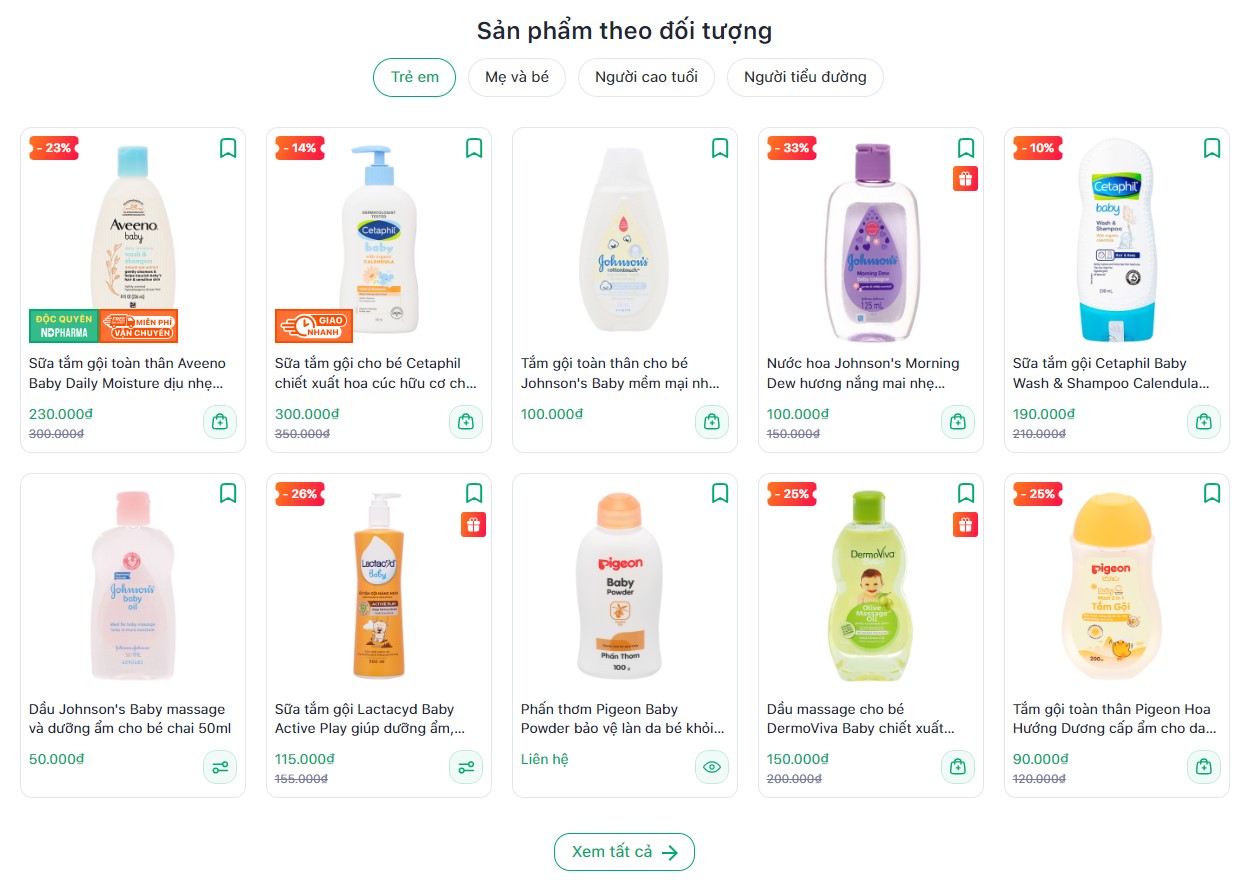Toggle bookmark on Pigeon Baby Powder
Screen dimensions: 1250x885
[720, 494]
